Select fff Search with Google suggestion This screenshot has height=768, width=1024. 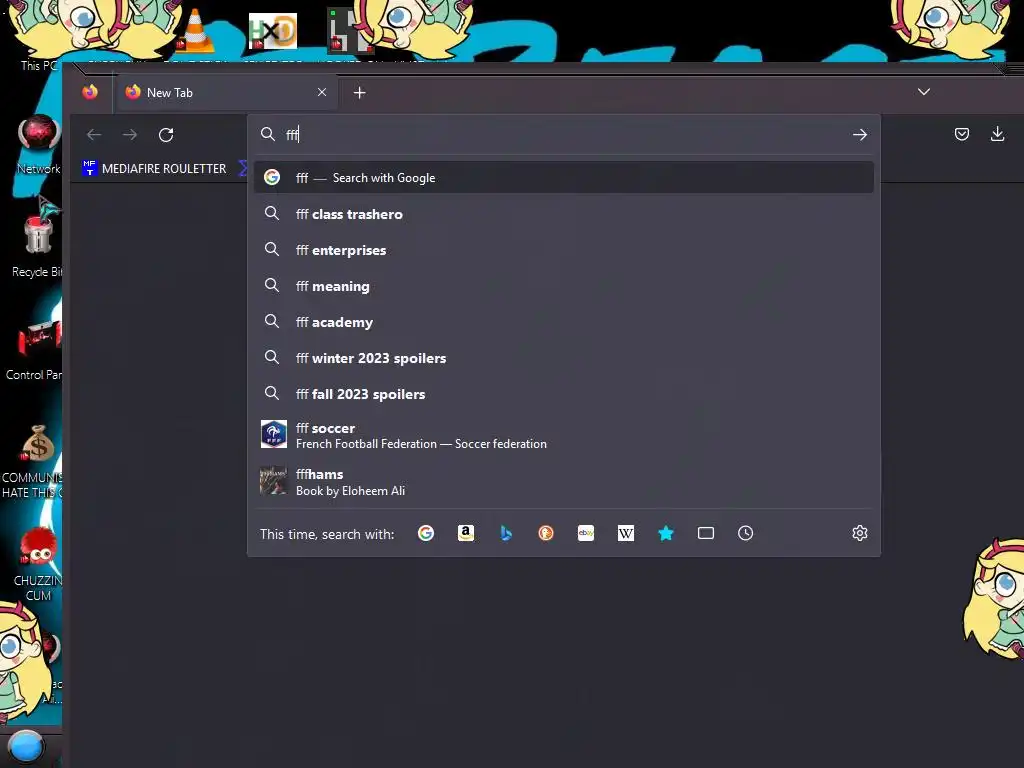(x=564, y=178)
